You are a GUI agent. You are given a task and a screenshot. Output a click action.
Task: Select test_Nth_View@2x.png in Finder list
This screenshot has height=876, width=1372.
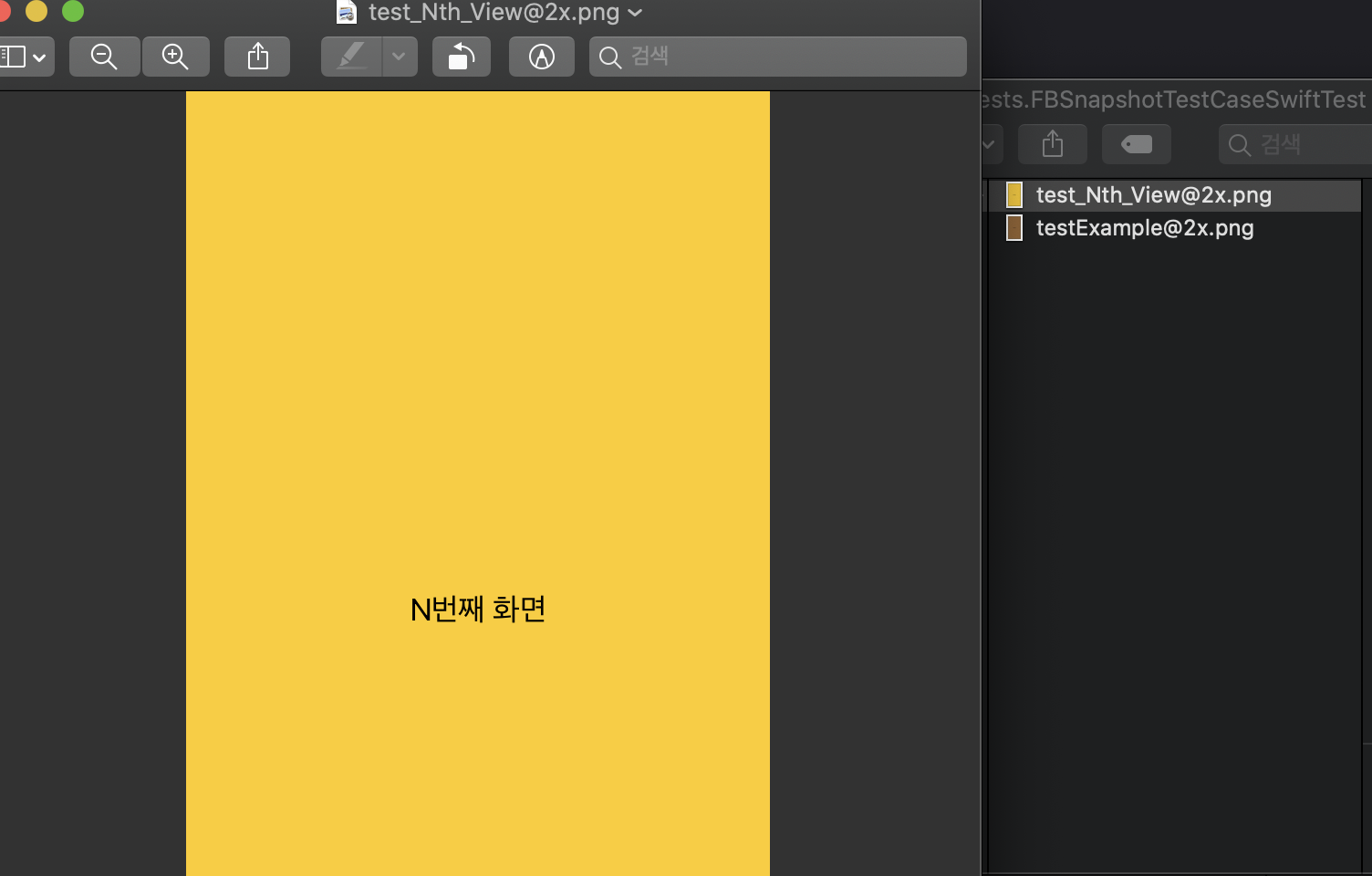tap(1175, 195)
